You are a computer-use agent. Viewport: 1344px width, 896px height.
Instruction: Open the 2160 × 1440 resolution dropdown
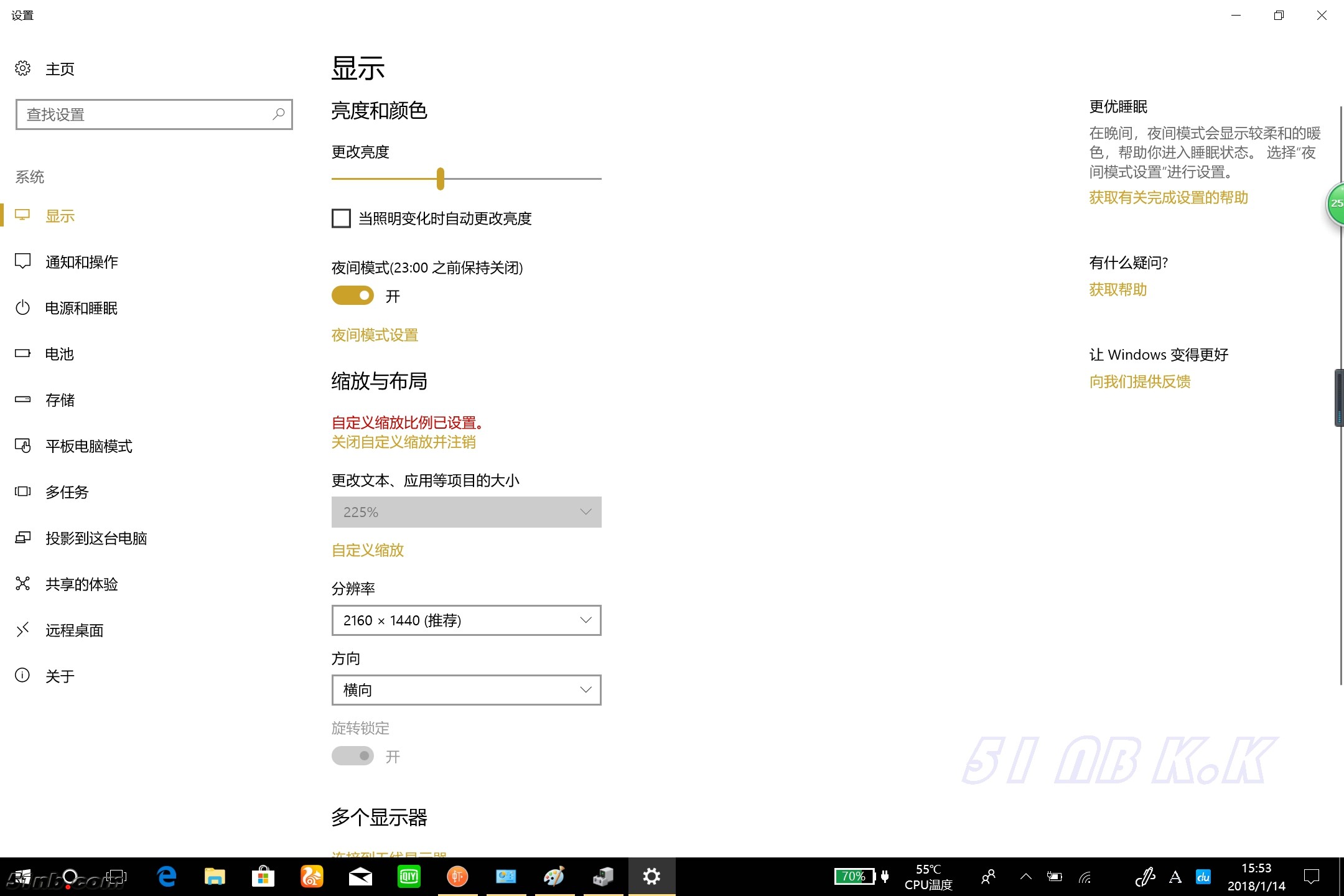pyautogui.click(x=466, y=620)
